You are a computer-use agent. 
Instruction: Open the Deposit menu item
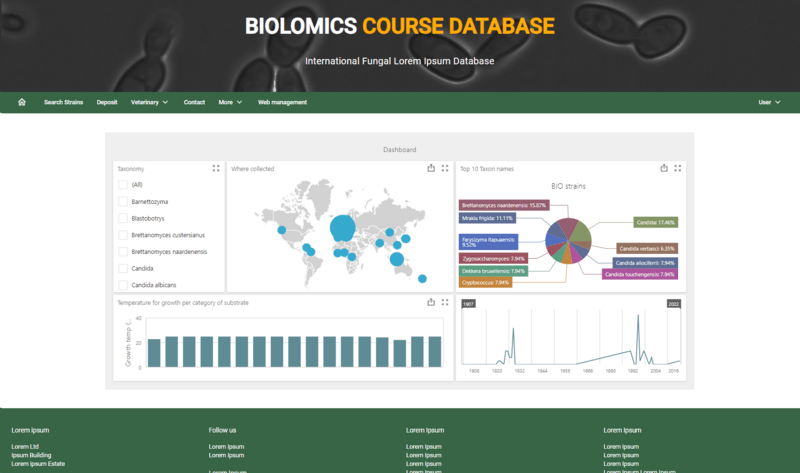107,102
